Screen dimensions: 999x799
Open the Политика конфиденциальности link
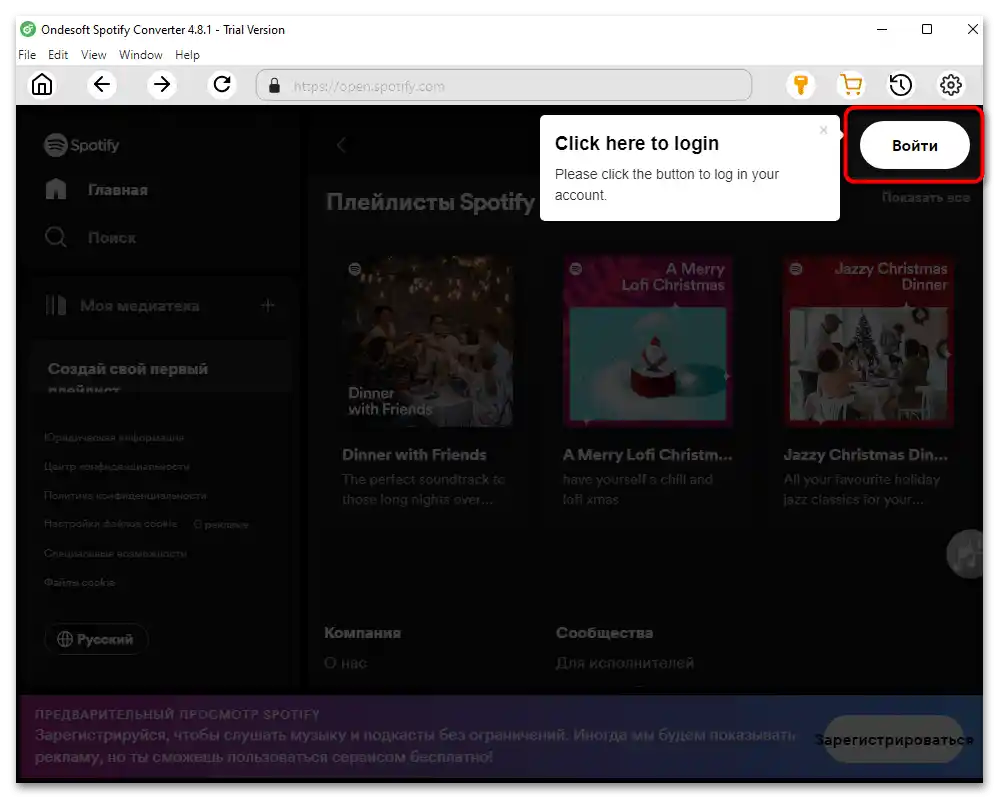click(x=125, y=496)
